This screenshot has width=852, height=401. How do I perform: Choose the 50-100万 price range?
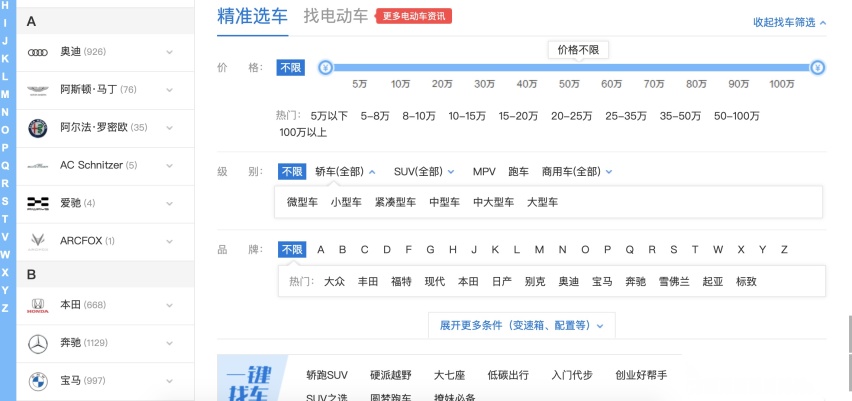point(737,116)
